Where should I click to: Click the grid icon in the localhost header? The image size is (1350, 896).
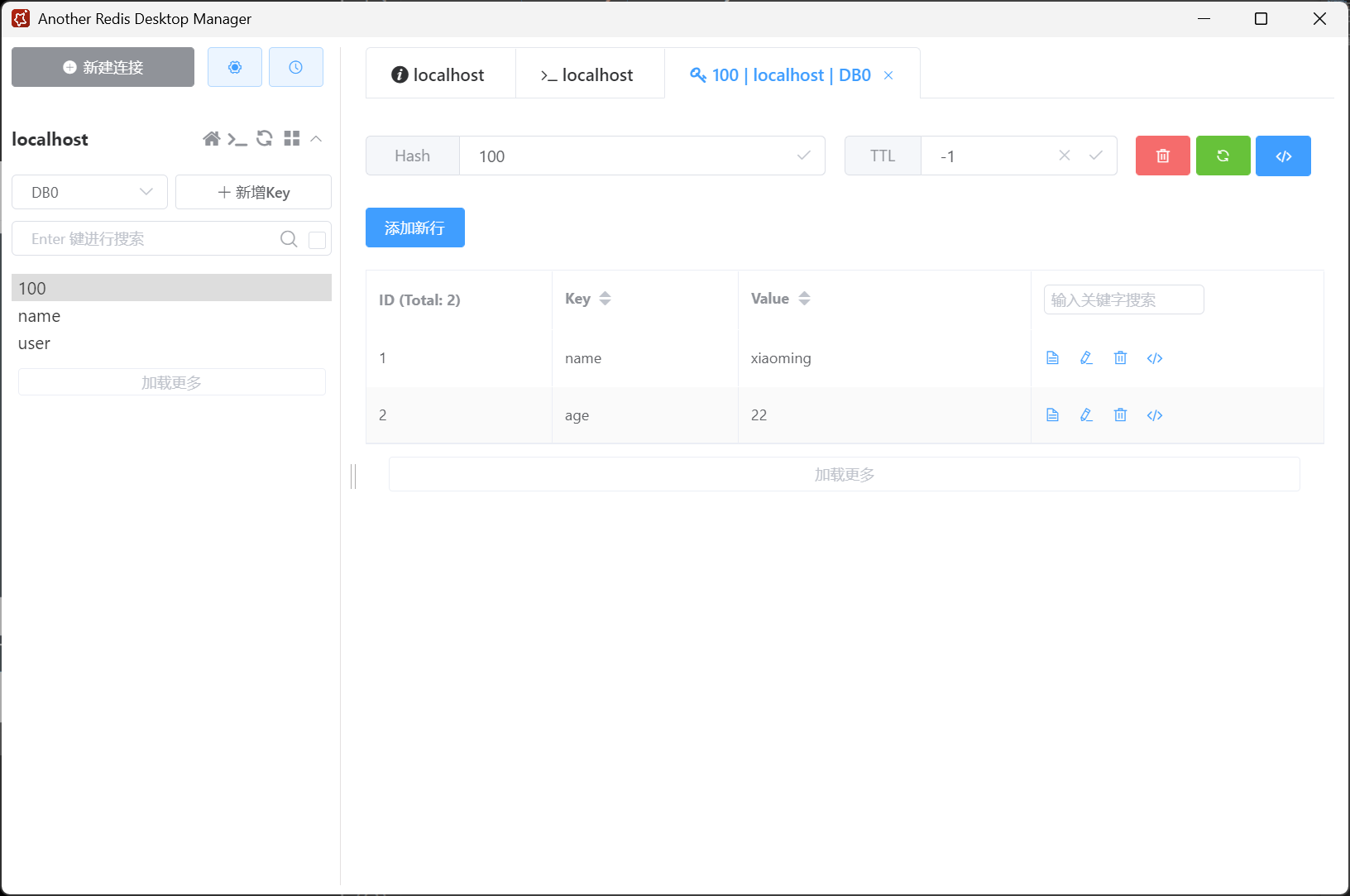click(x=291, y=139)
